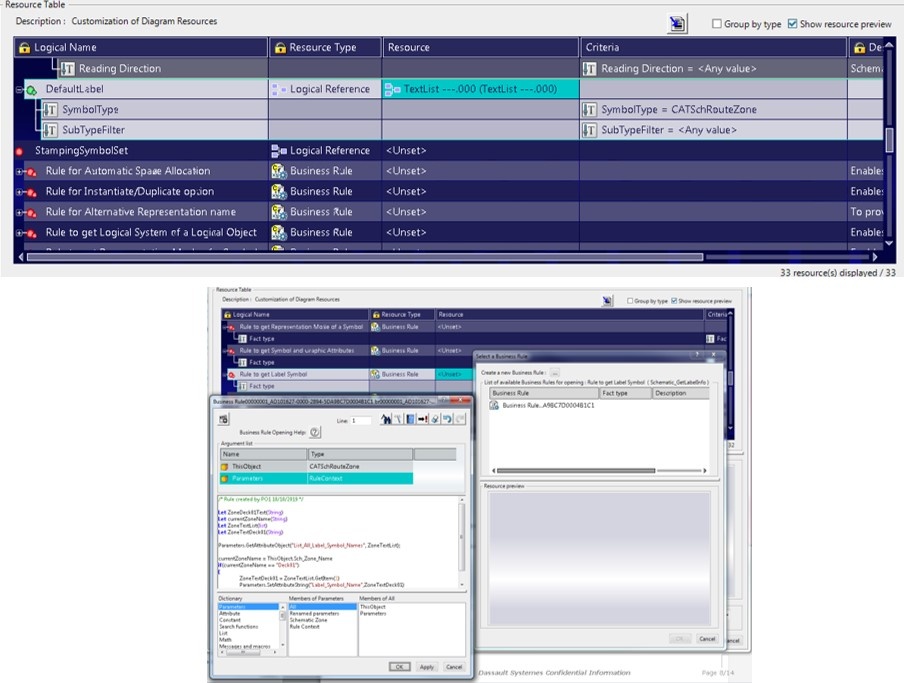Expand Rule for Automatic Space Allocation node
Viewport: 904px width, 683px height.
click(19, 172)
